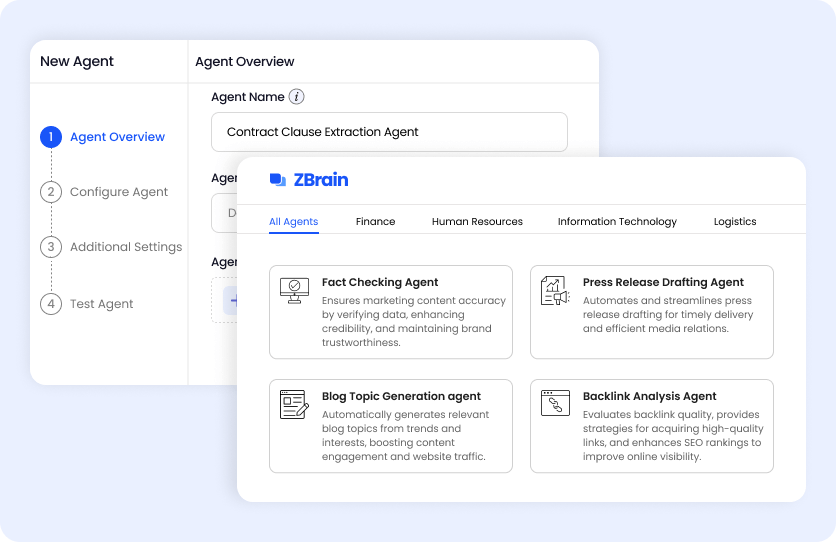This screenshot has width=836, height=542.
Task: Click the Fact Checking Agent monitor icon
Action: point(294,290)
